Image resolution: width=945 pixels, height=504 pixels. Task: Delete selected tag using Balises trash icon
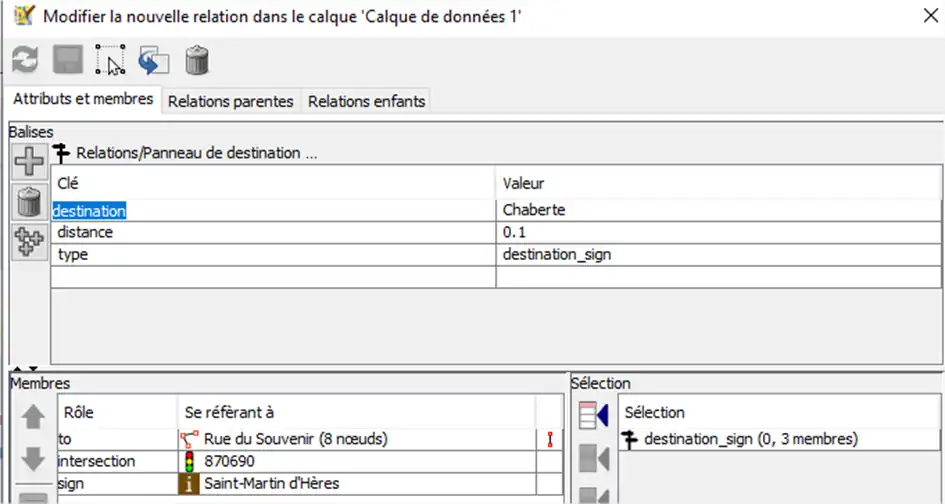29,202
